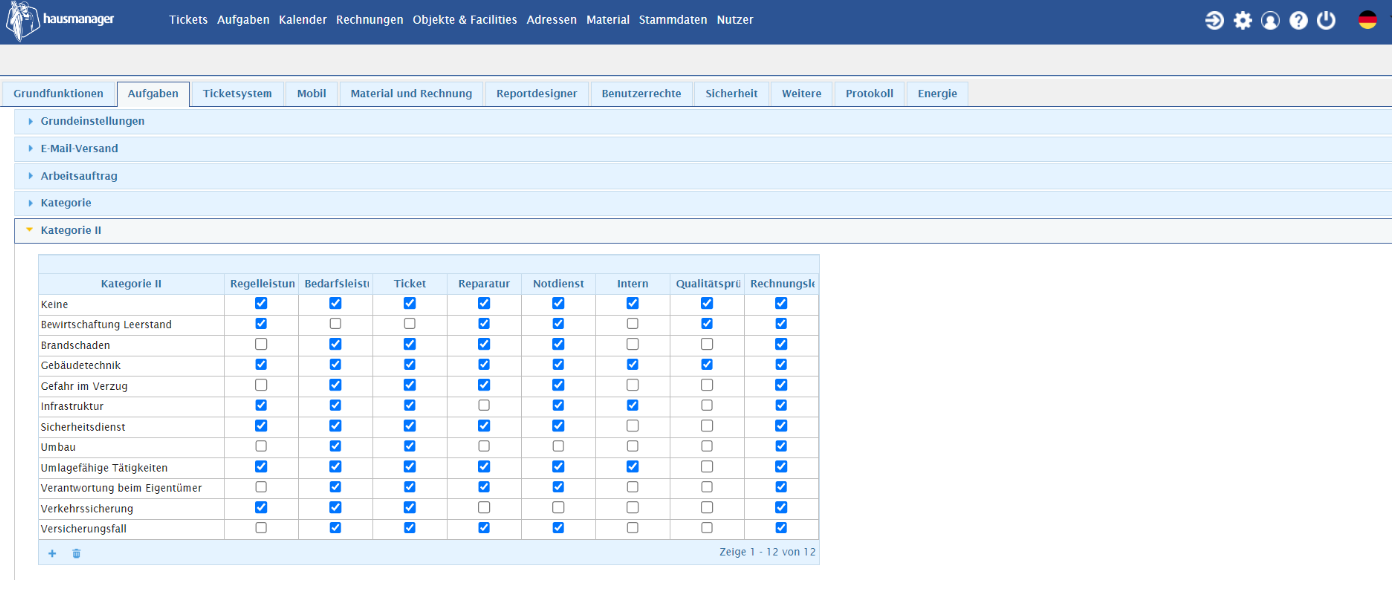The width and height of the screenshot is (1392, 607).
Task: Click the login arrow icon in header
Action: click(x=1215, y=20)
